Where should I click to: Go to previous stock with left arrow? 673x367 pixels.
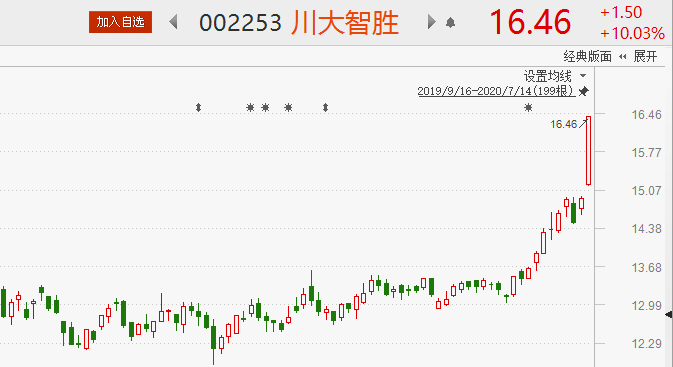[173, 22]
